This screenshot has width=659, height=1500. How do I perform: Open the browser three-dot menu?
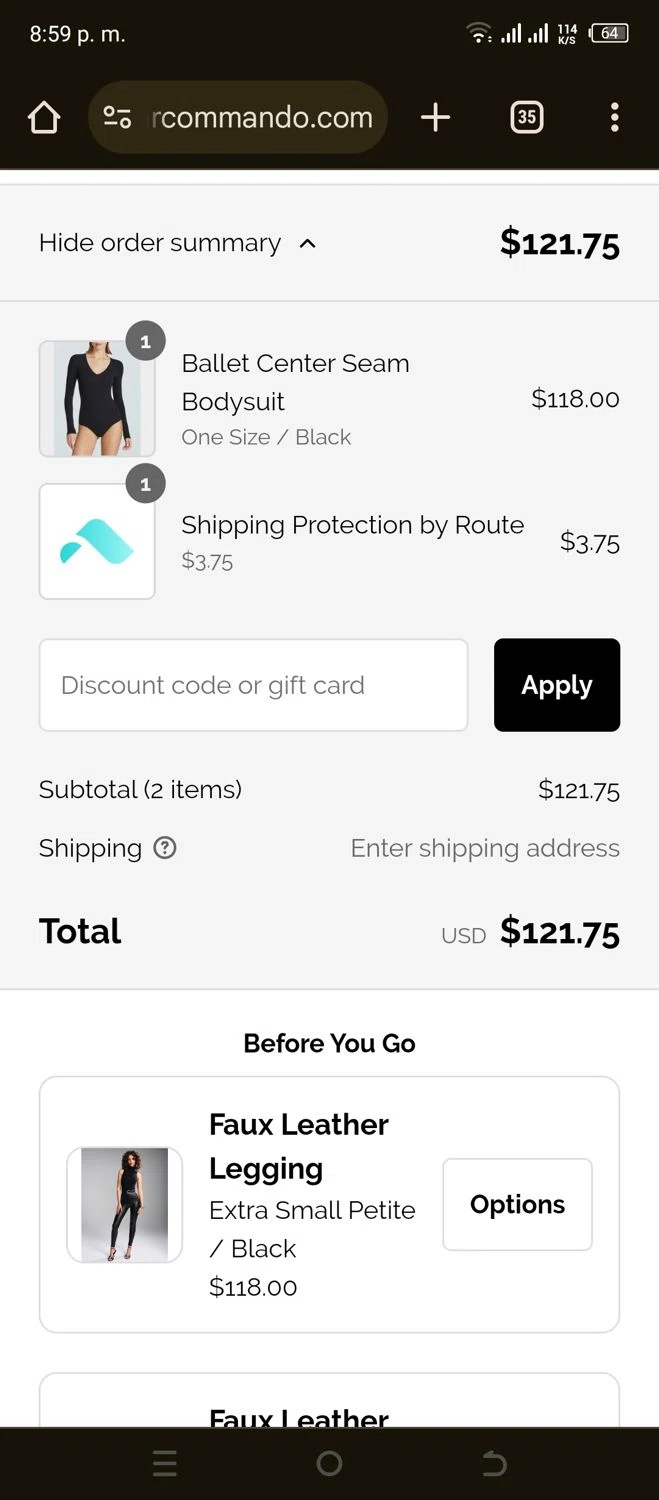(x=614, y=118)
